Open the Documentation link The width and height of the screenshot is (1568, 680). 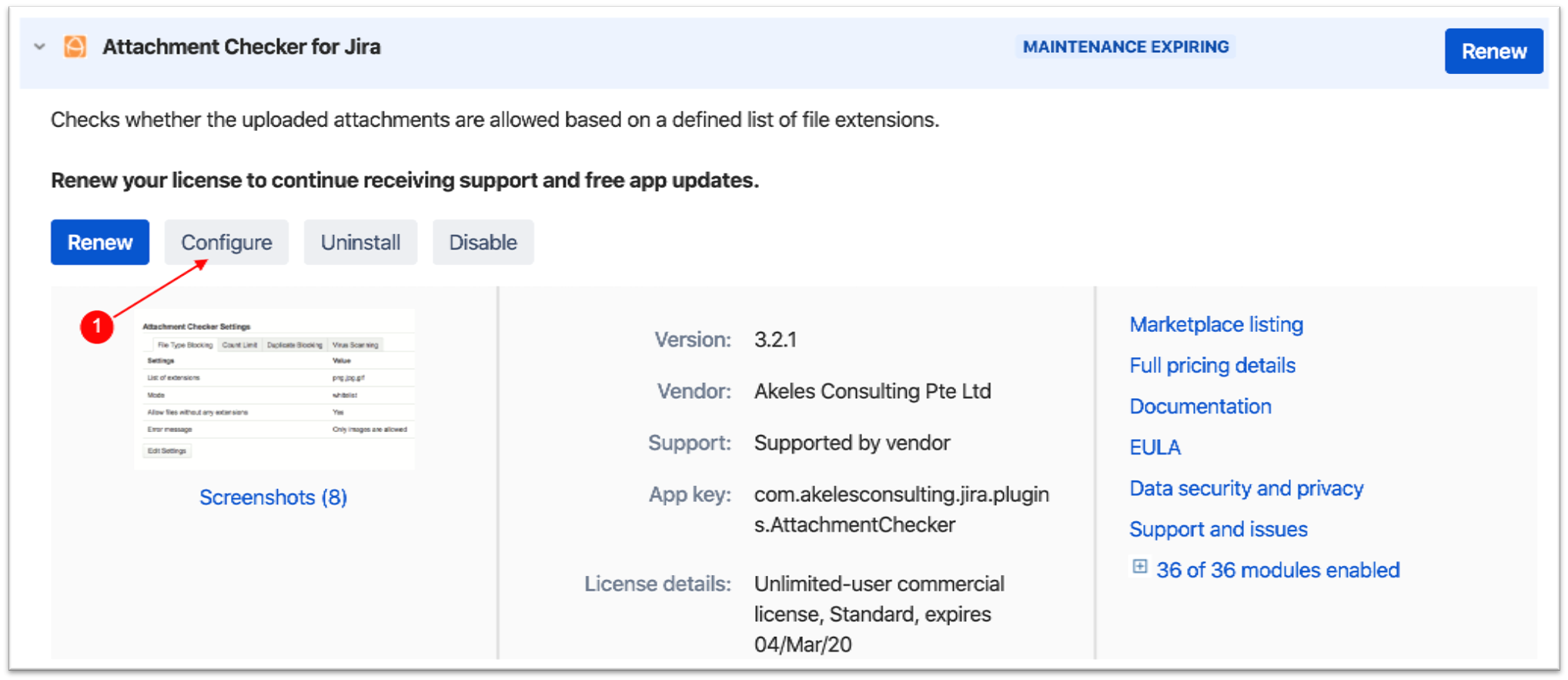[1200, 407]
